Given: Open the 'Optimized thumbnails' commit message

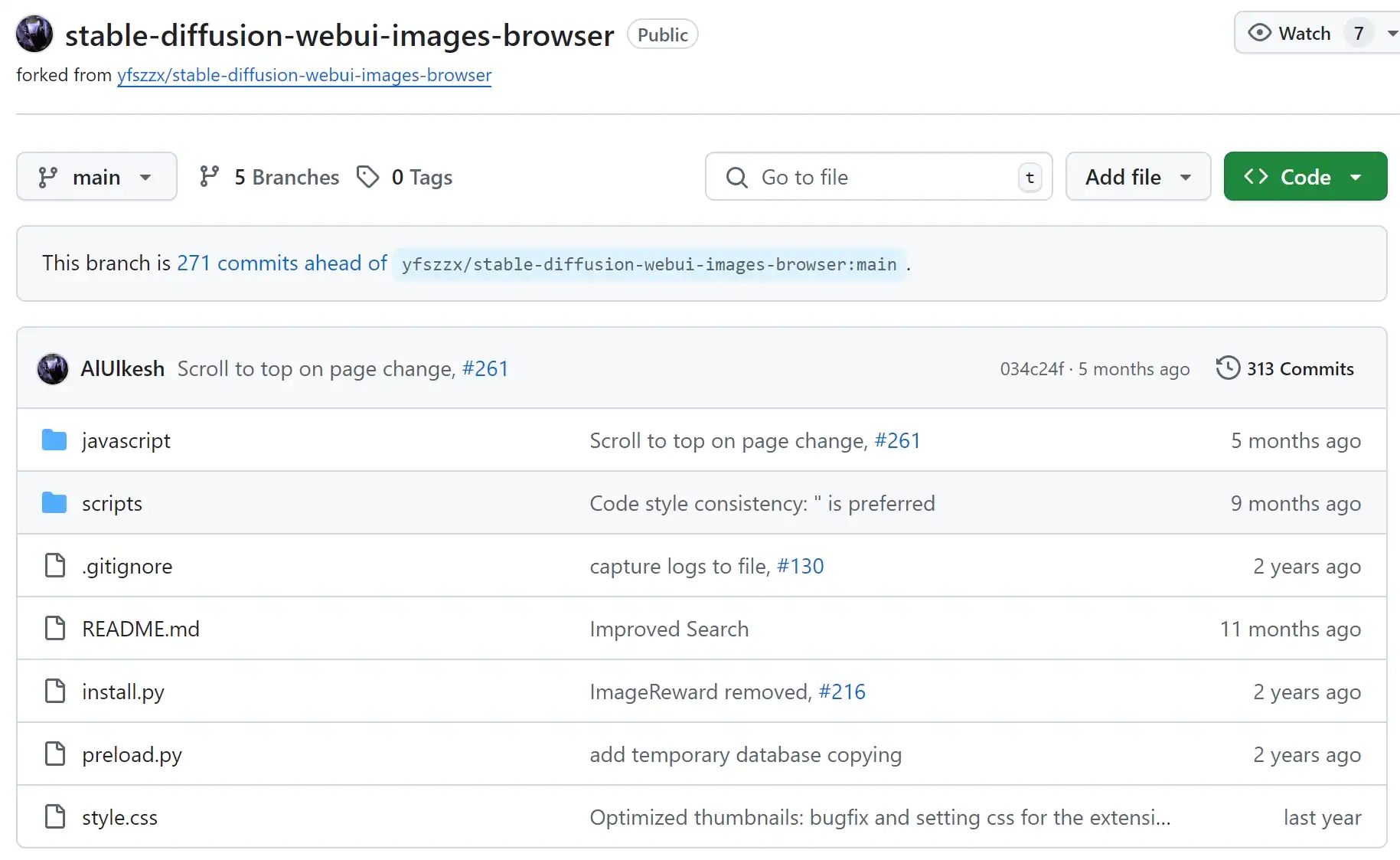Looking at the screenshot, I should [880, 818].
